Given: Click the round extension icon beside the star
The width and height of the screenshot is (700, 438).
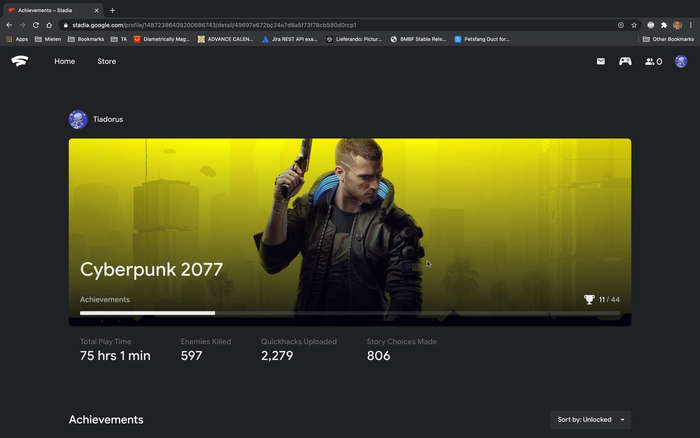Looking at the screenshot, I should point(651,25).
